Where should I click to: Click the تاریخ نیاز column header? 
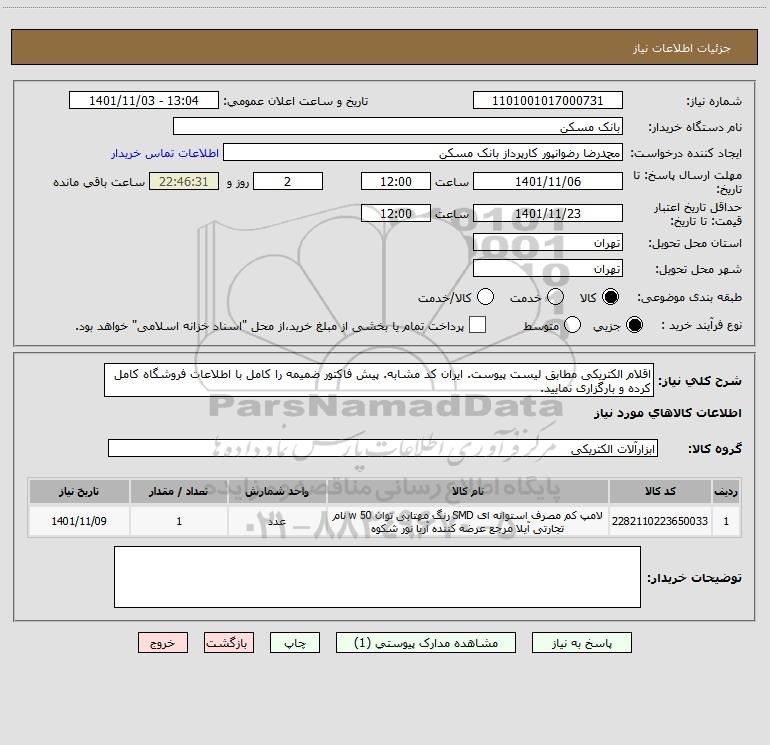point(79,491)
